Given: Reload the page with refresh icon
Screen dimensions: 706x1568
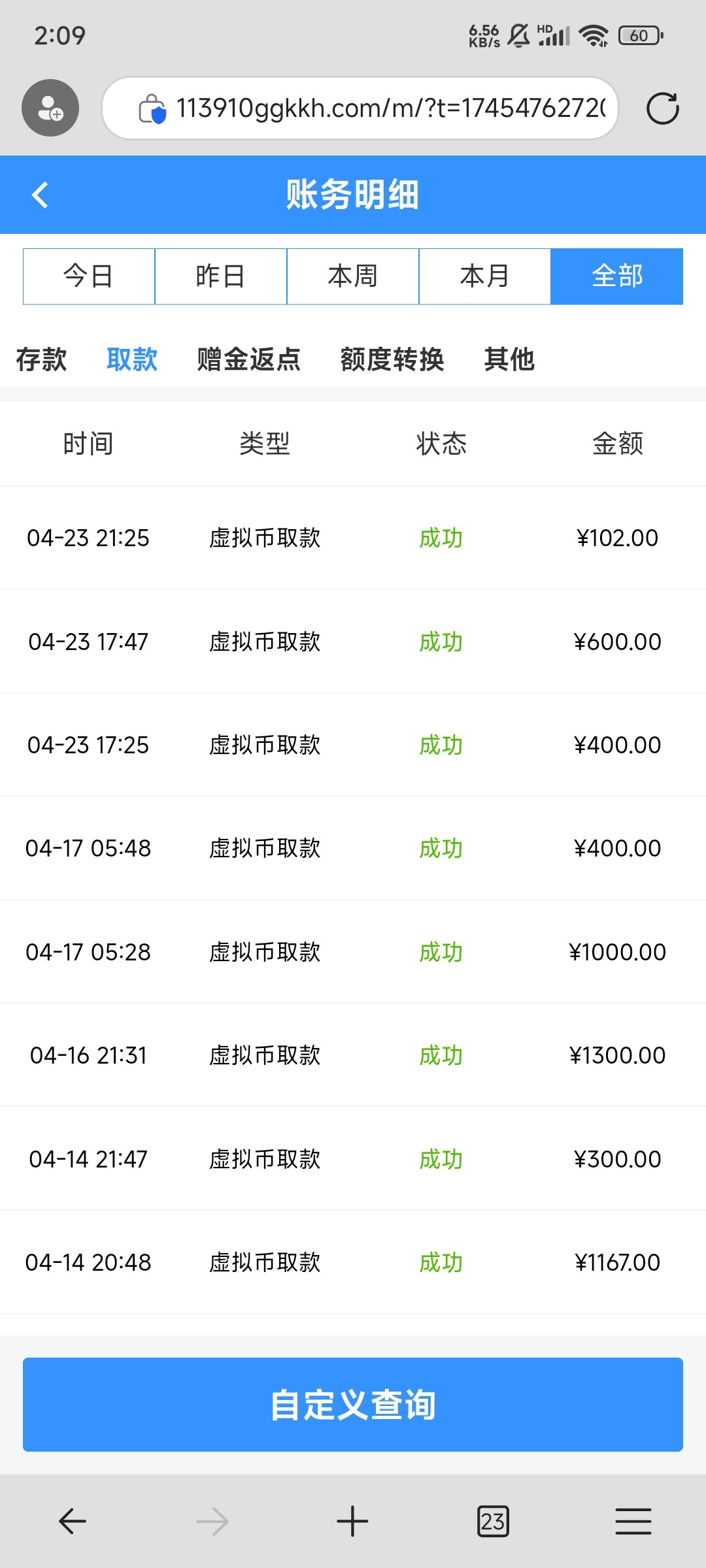Looking at the screenshot, I should point(662,108).
